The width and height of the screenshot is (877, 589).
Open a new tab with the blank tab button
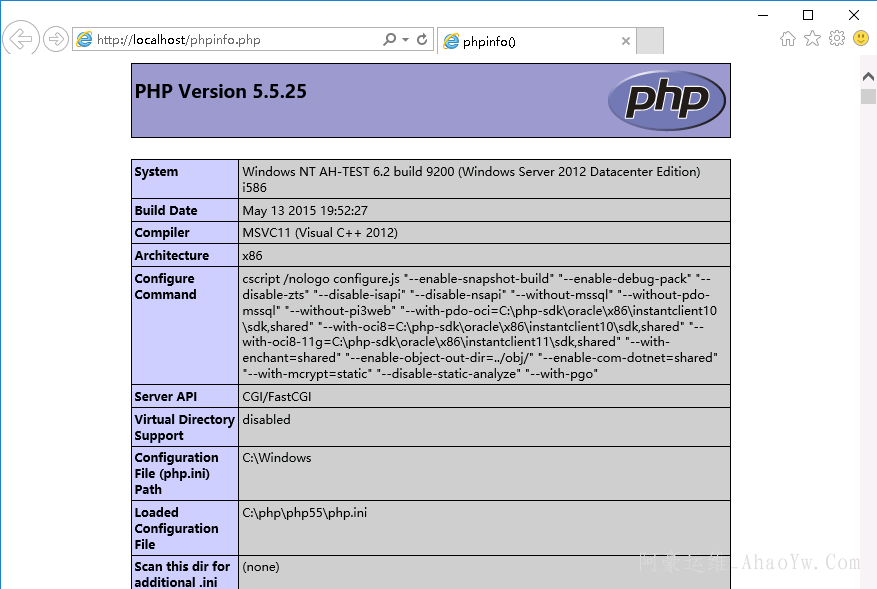650,41
